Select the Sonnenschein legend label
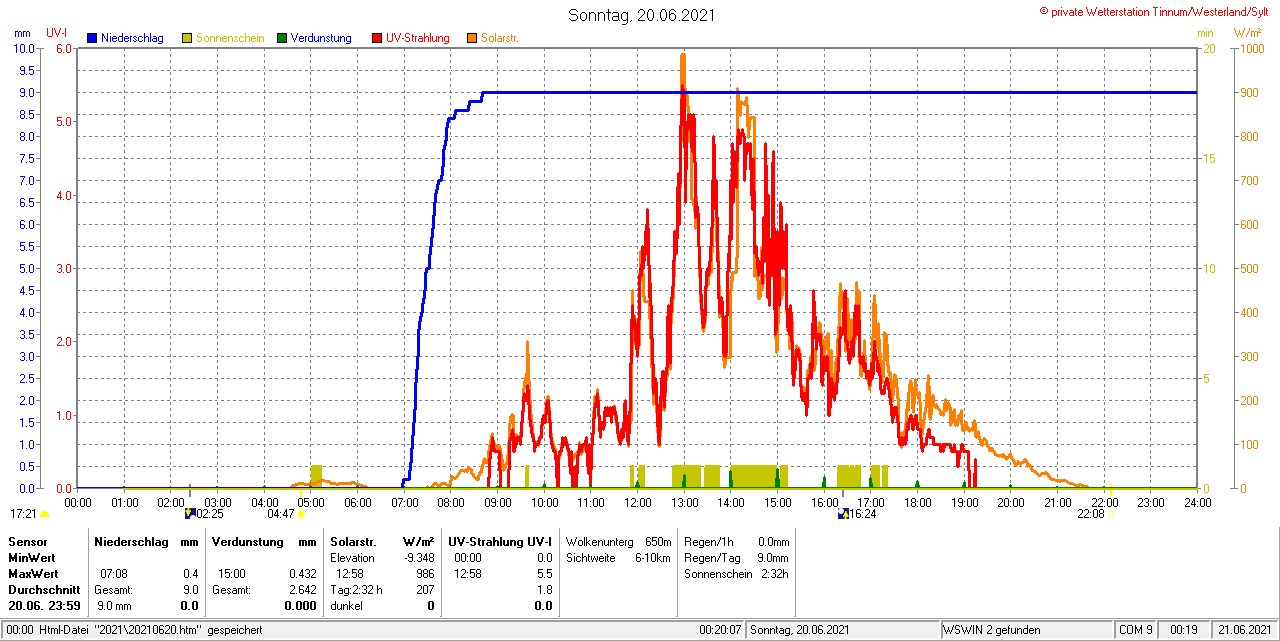Screen dimensions: 1280x641 [x=230, y=38]
